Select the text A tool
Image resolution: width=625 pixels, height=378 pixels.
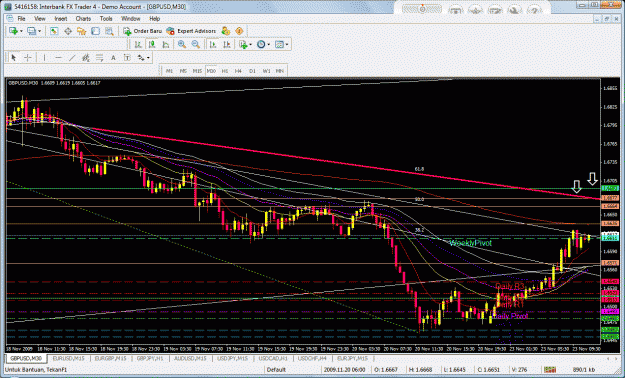tap(113, 58)
